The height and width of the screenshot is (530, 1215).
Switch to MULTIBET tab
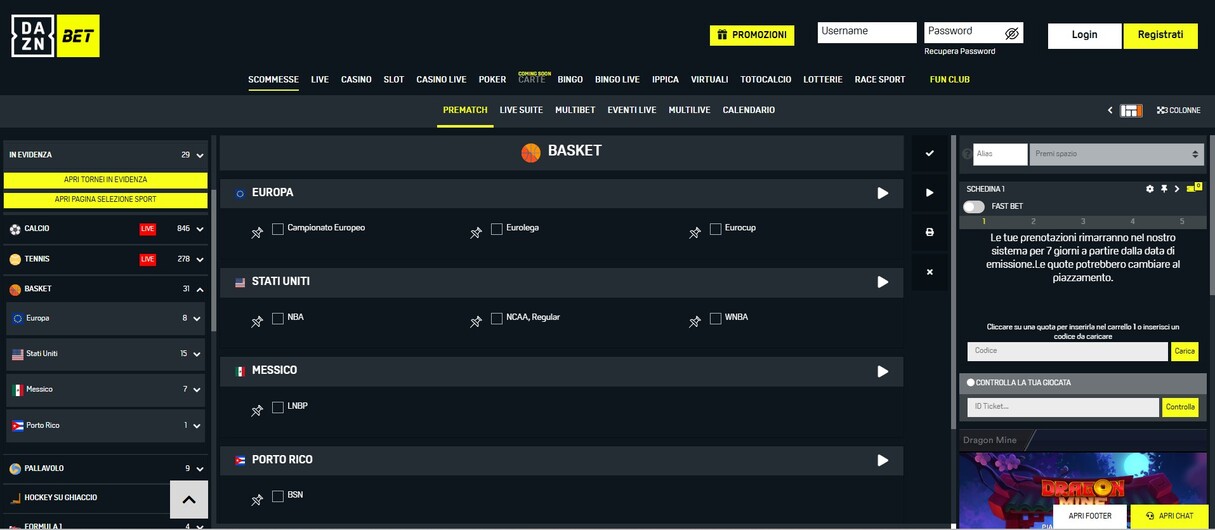pos(575,110)
